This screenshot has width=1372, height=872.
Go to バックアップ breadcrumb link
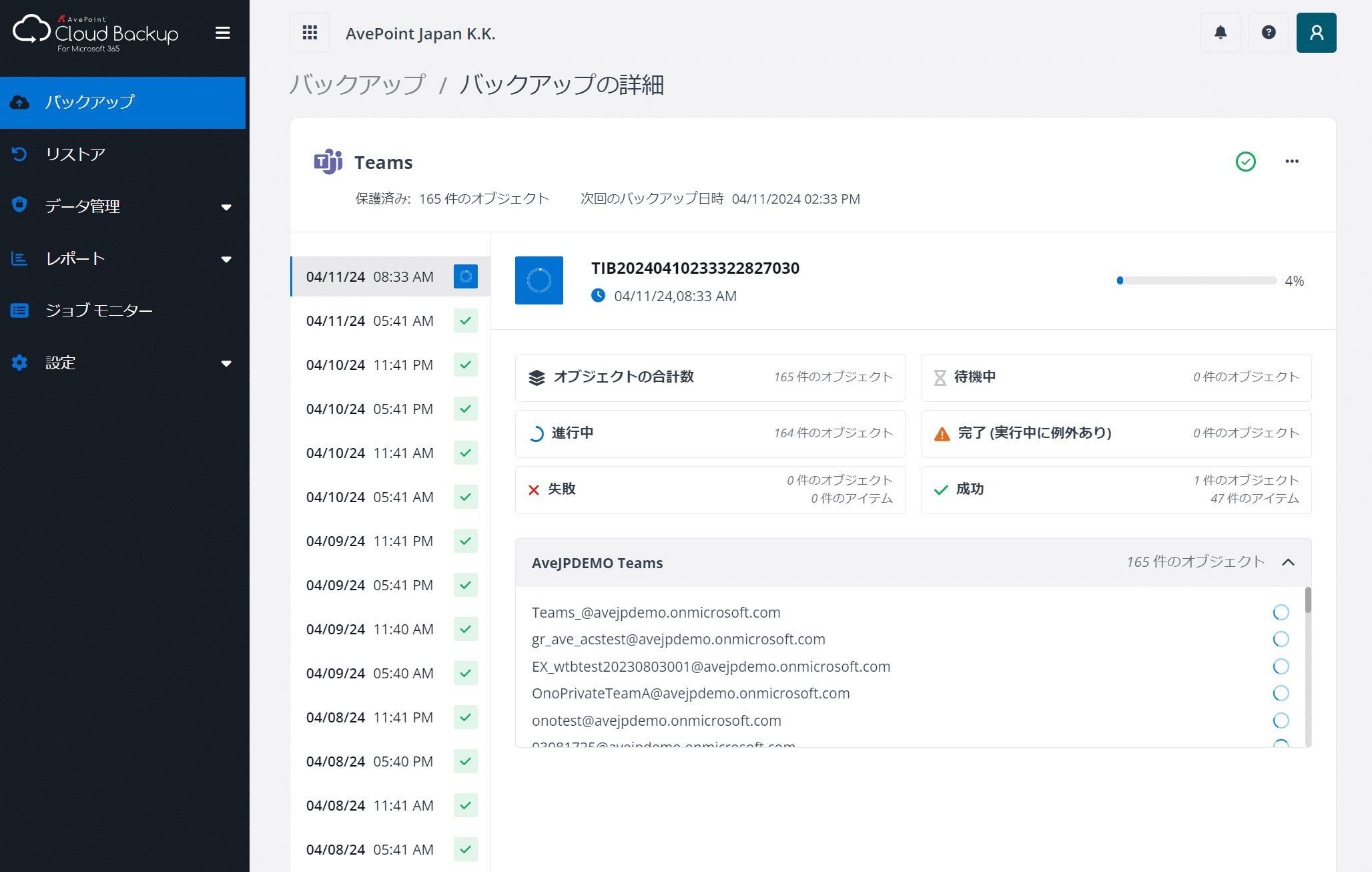(x=358, y=84)
